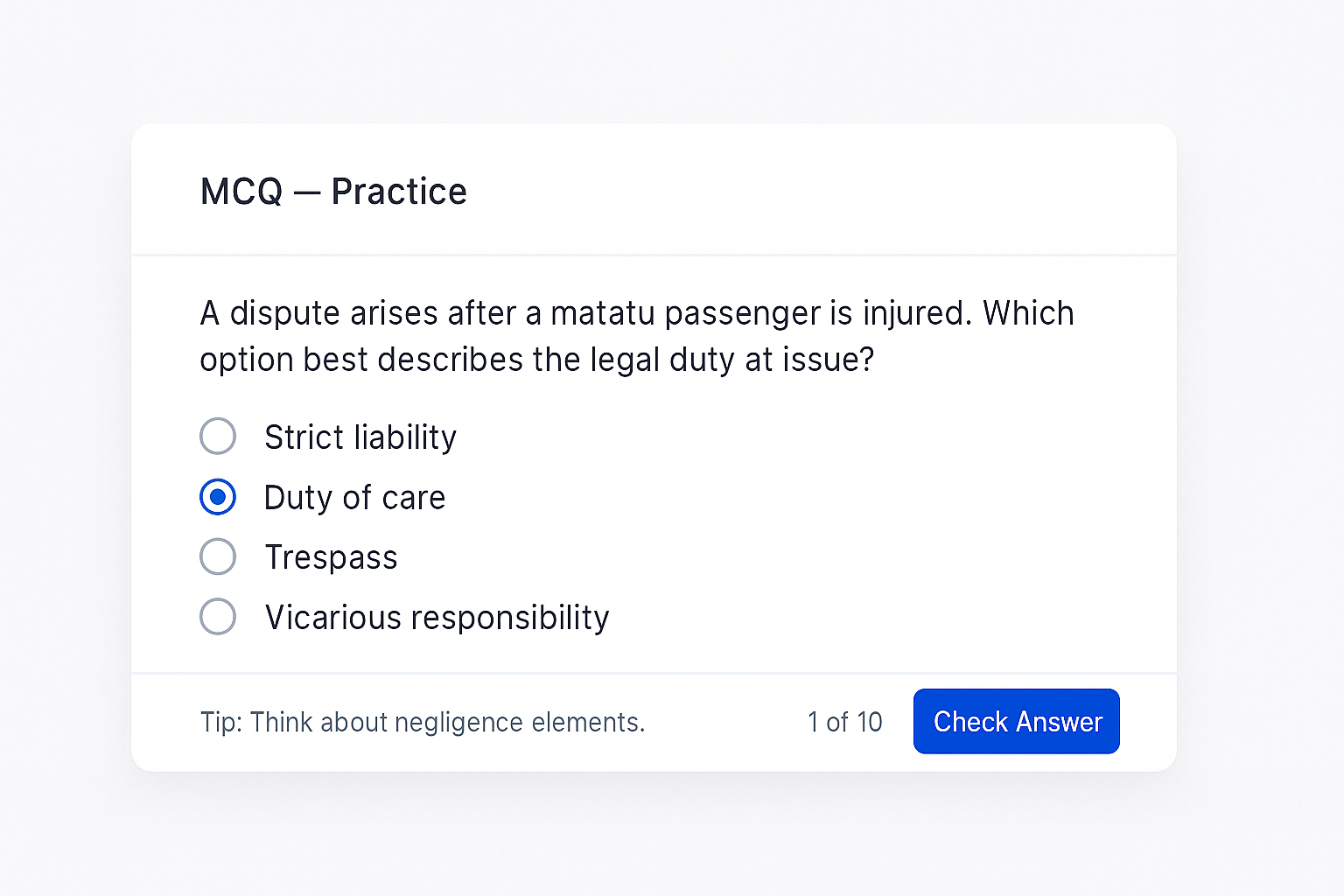
Task: Click the first line of the question
Action: 636,313
